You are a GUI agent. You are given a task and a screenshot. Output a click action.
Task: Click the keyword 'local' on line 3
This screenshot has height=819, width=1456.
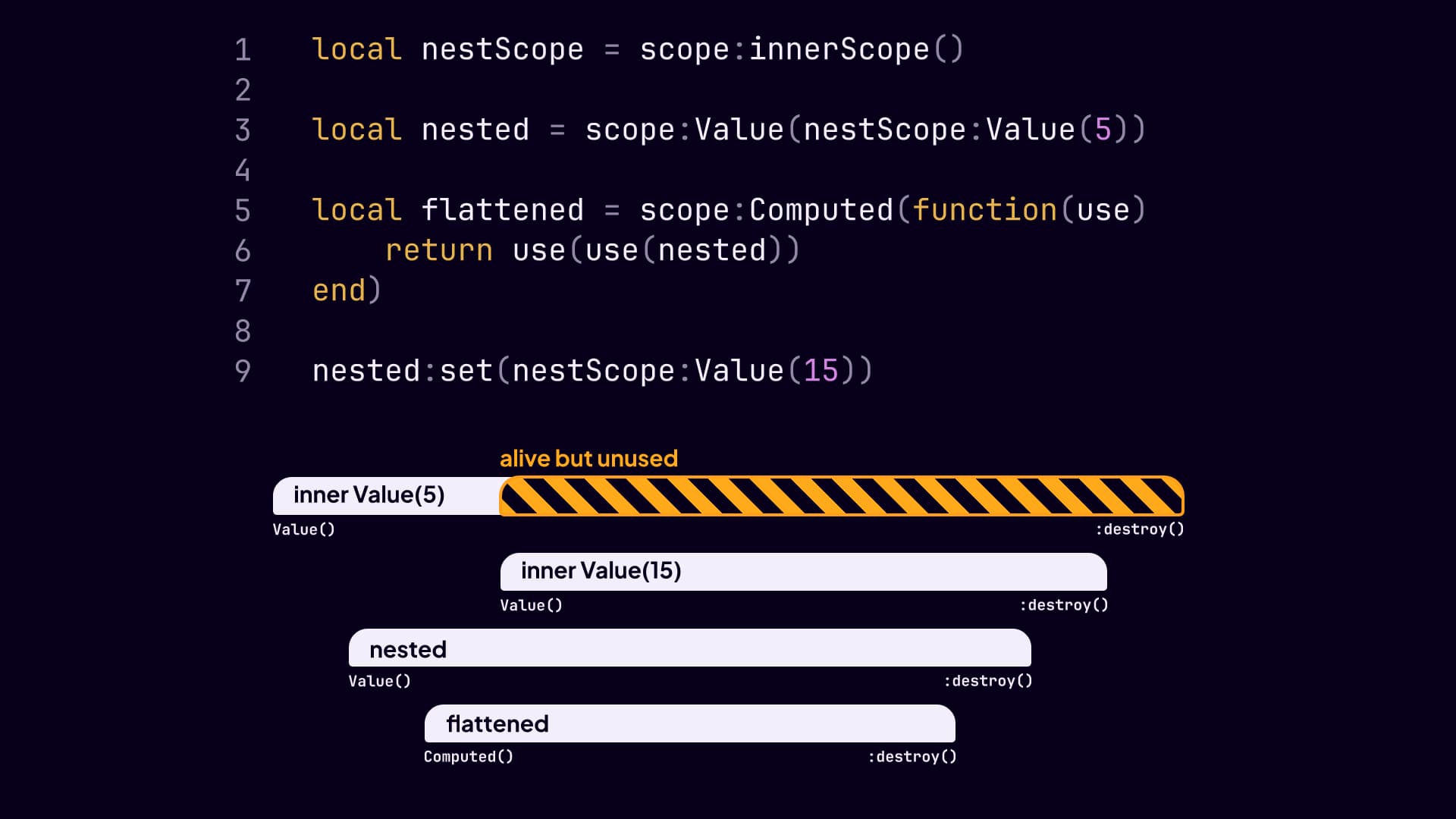pyautogui.click(x=356, y=129)
